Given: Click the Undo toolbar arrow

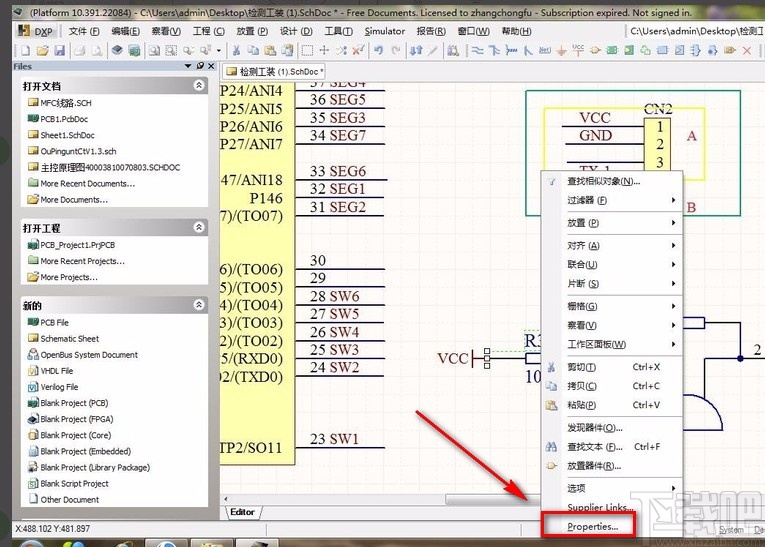Looking at the screenshot, I should [379, 50].
